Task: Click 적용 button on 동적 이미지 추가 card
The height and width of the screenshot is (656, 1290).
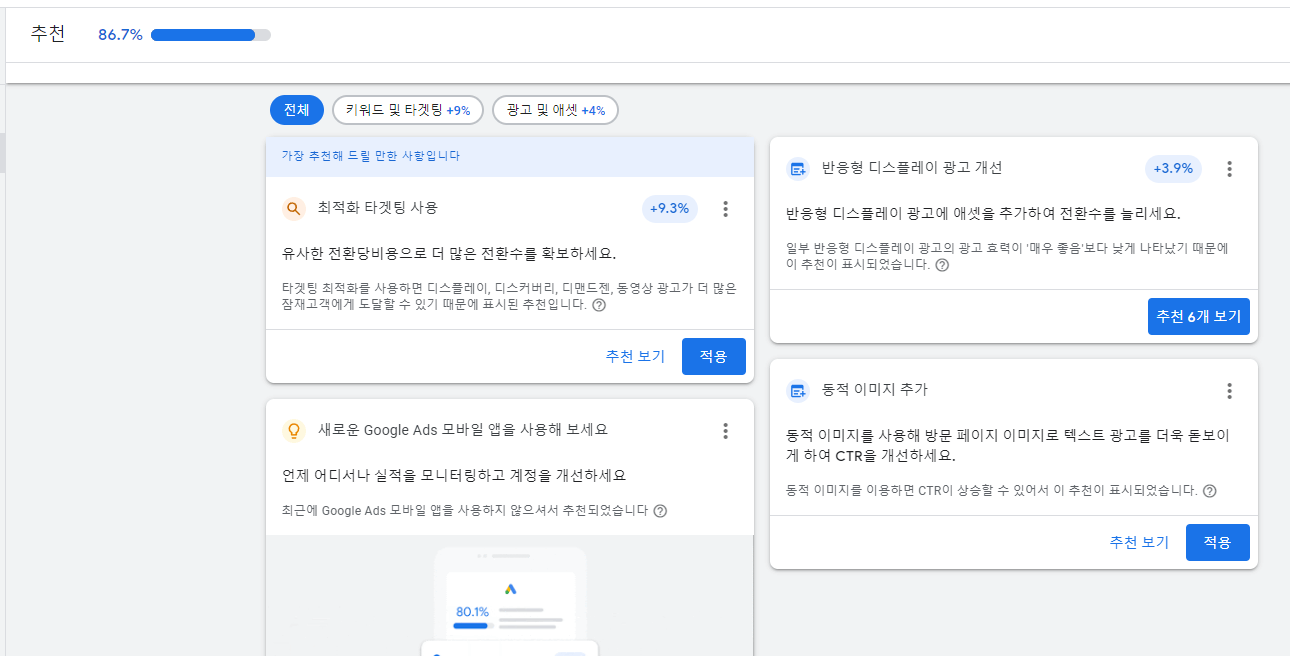Action: (x=1218, y=542)
